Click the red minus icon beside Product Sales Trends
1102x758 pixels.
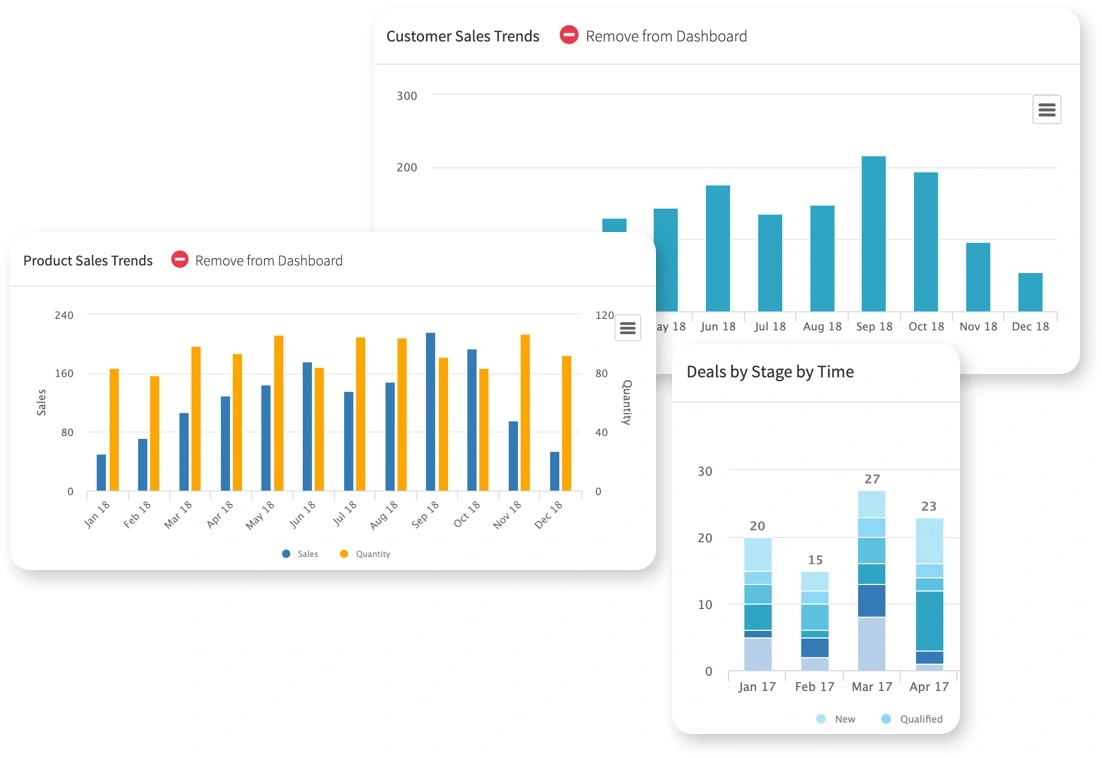[x=180, y=259]
